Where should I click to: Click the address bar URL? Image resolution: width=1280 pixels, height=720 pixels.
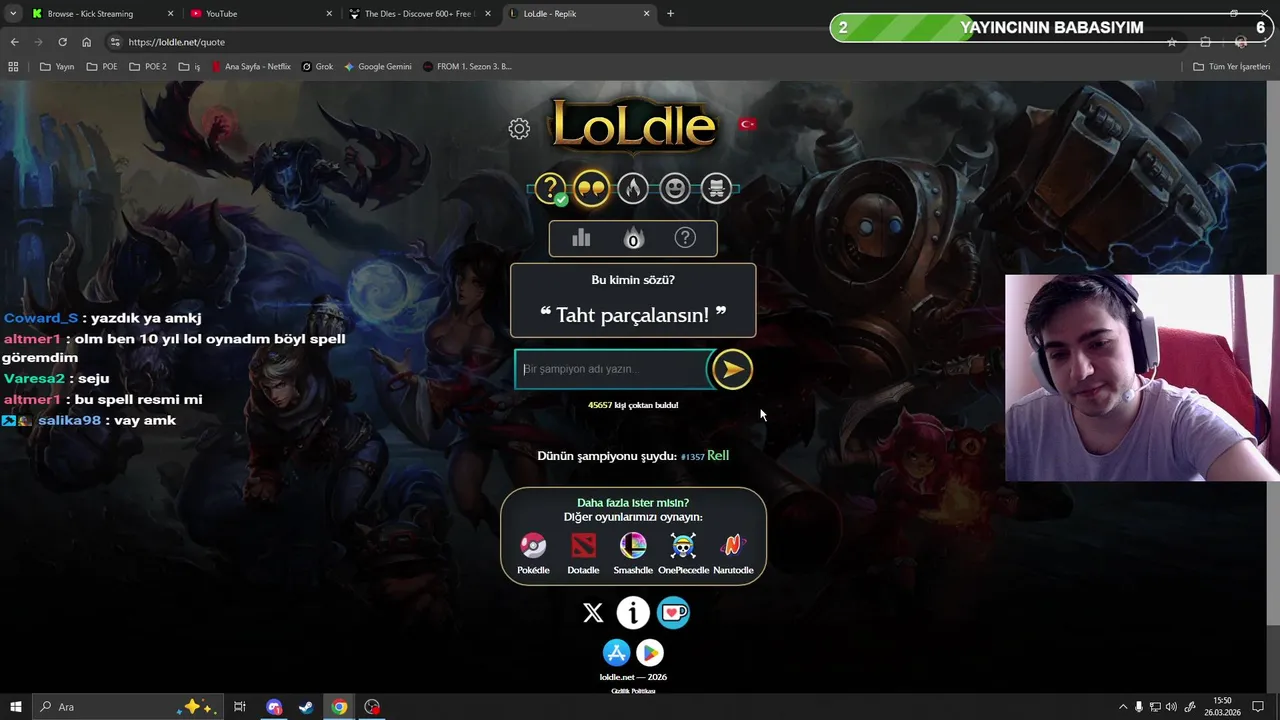click(177, 42)
